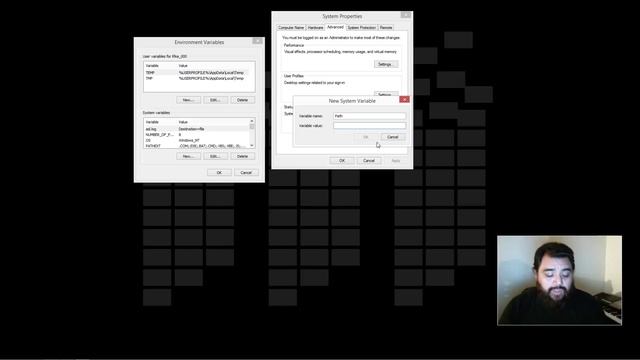
Task: Open Performance Settings in System Properties
Action: (385, 64)
